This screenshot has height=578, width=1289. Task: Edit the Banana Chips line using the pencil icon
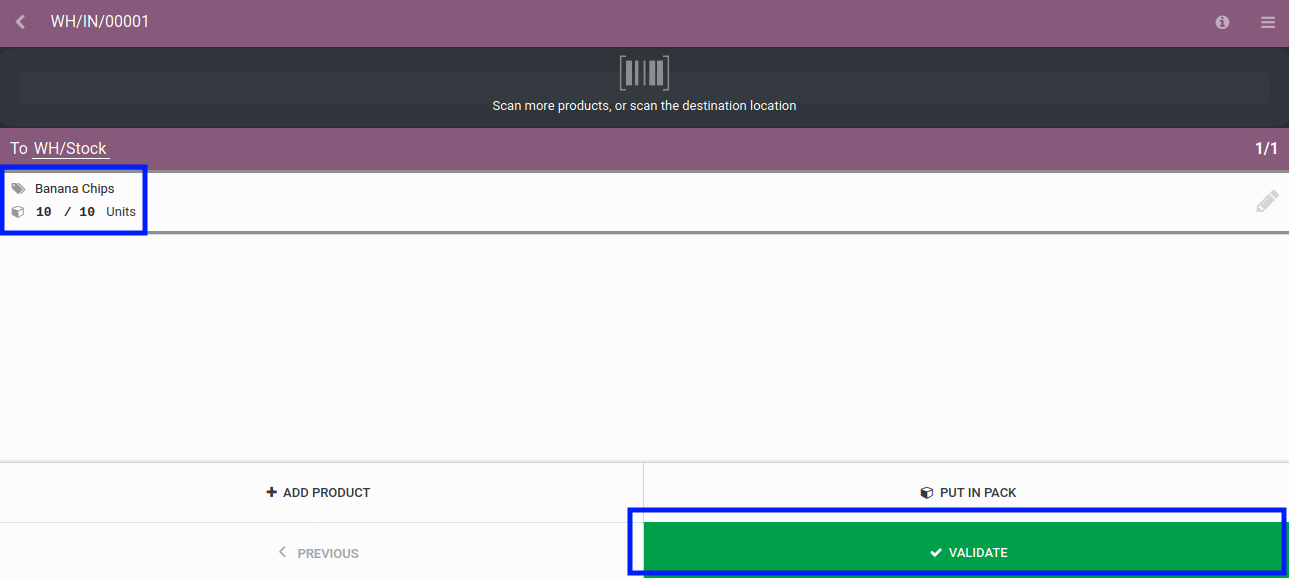coord(1266,201)
